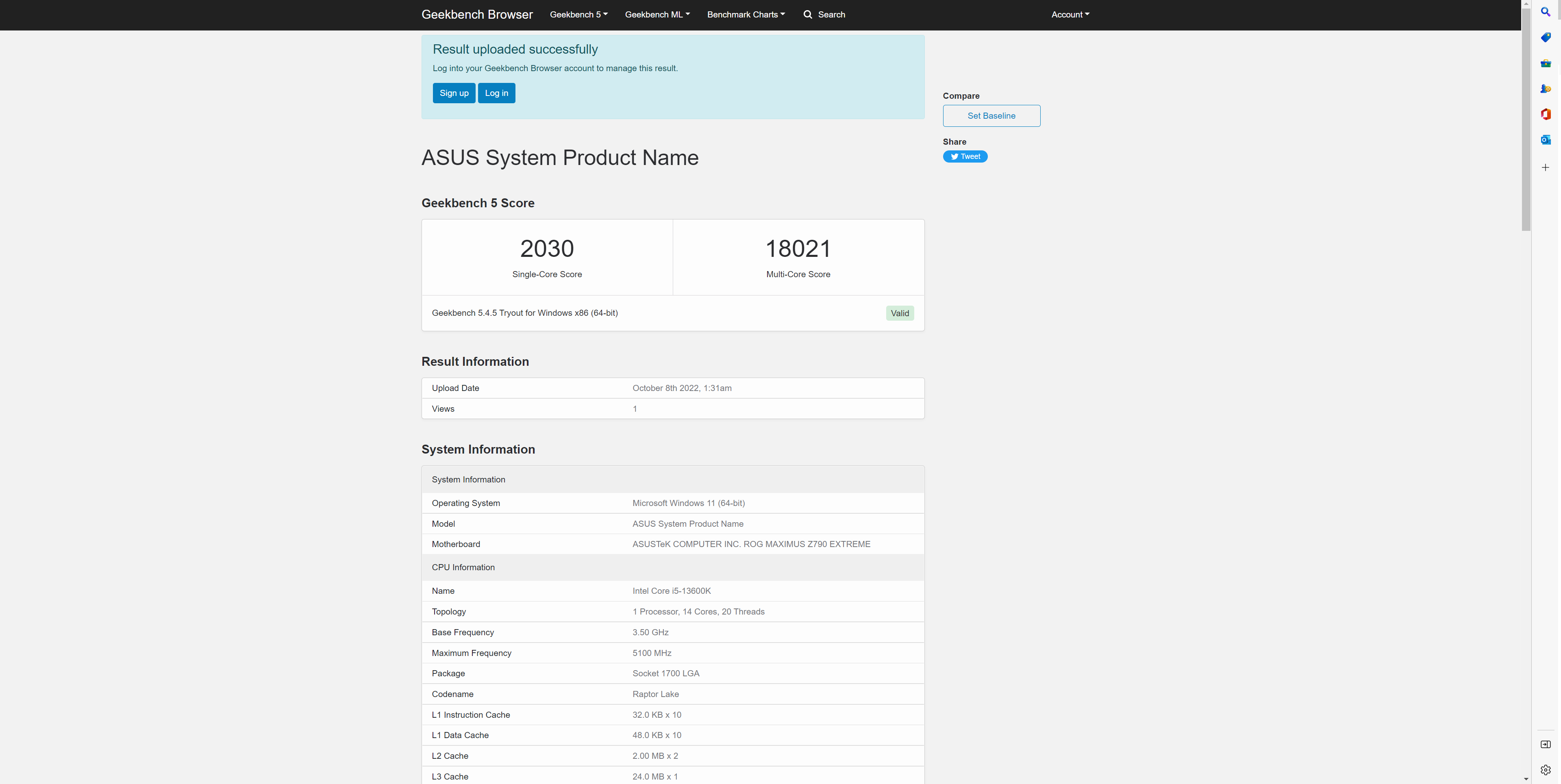Open sidebar settings gear icon

point(1545,770)
